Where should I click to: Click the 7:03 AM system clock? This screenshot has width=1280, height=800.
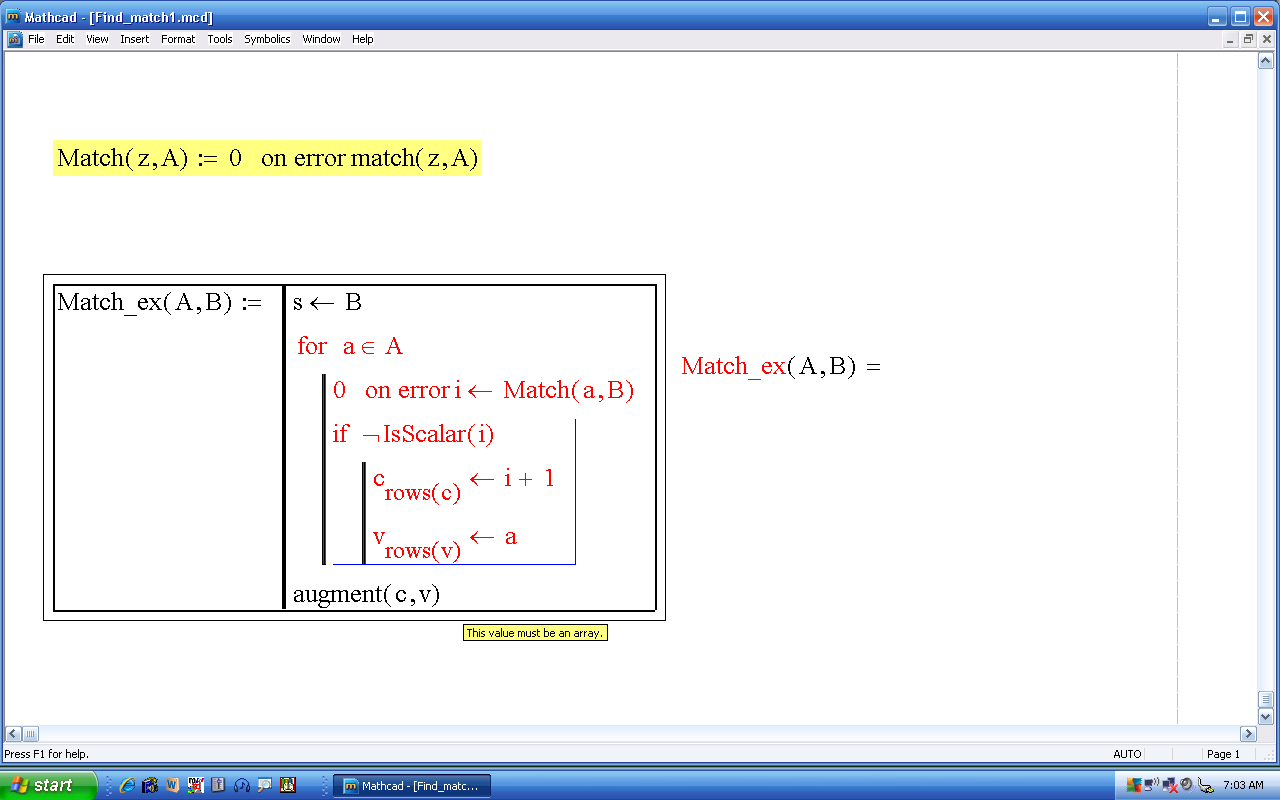1243,785
